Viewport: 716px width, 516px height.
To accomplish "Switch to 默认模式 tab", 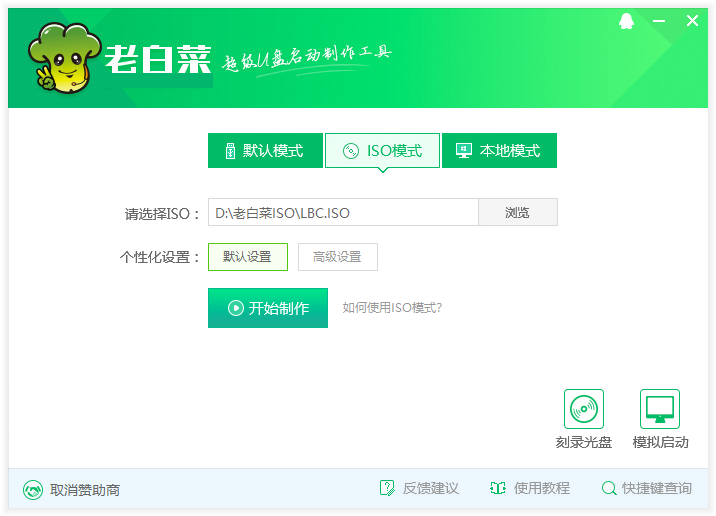I will click(x=265, y=151).
